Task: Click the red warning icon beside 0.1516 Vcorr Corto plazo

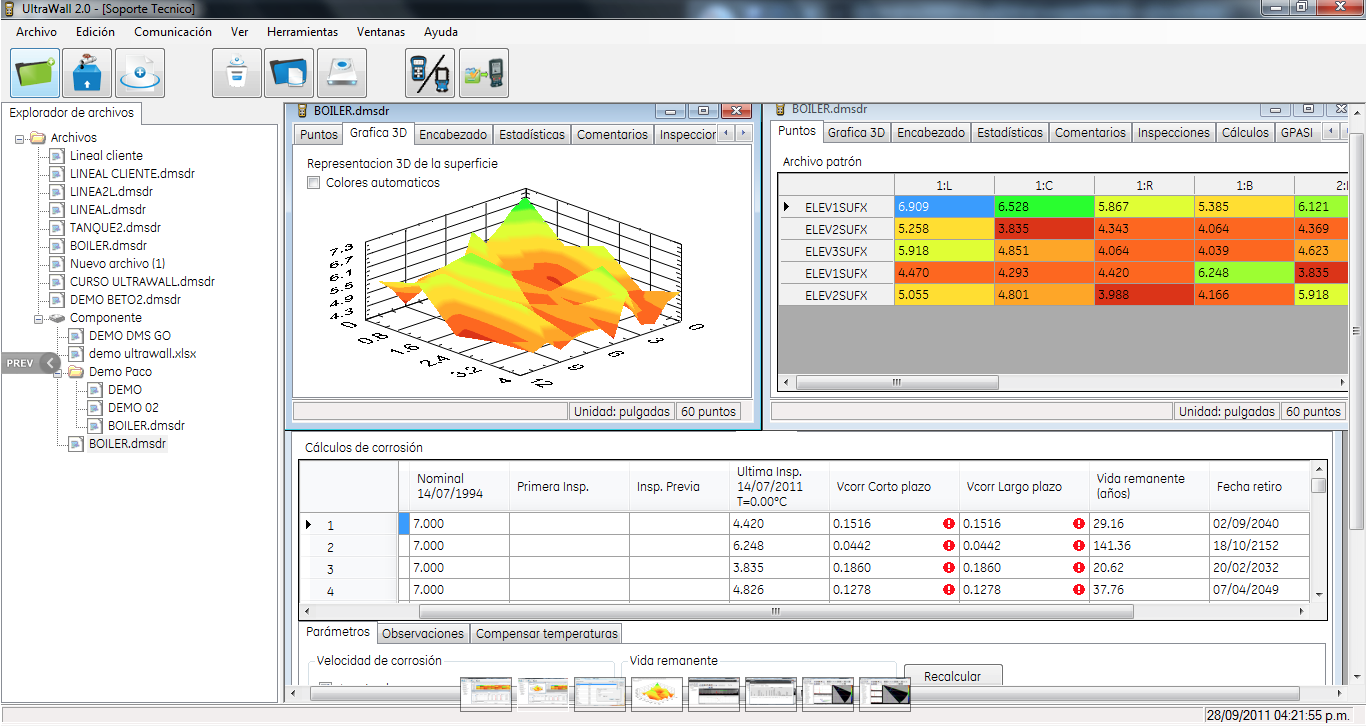Action: 948,524
